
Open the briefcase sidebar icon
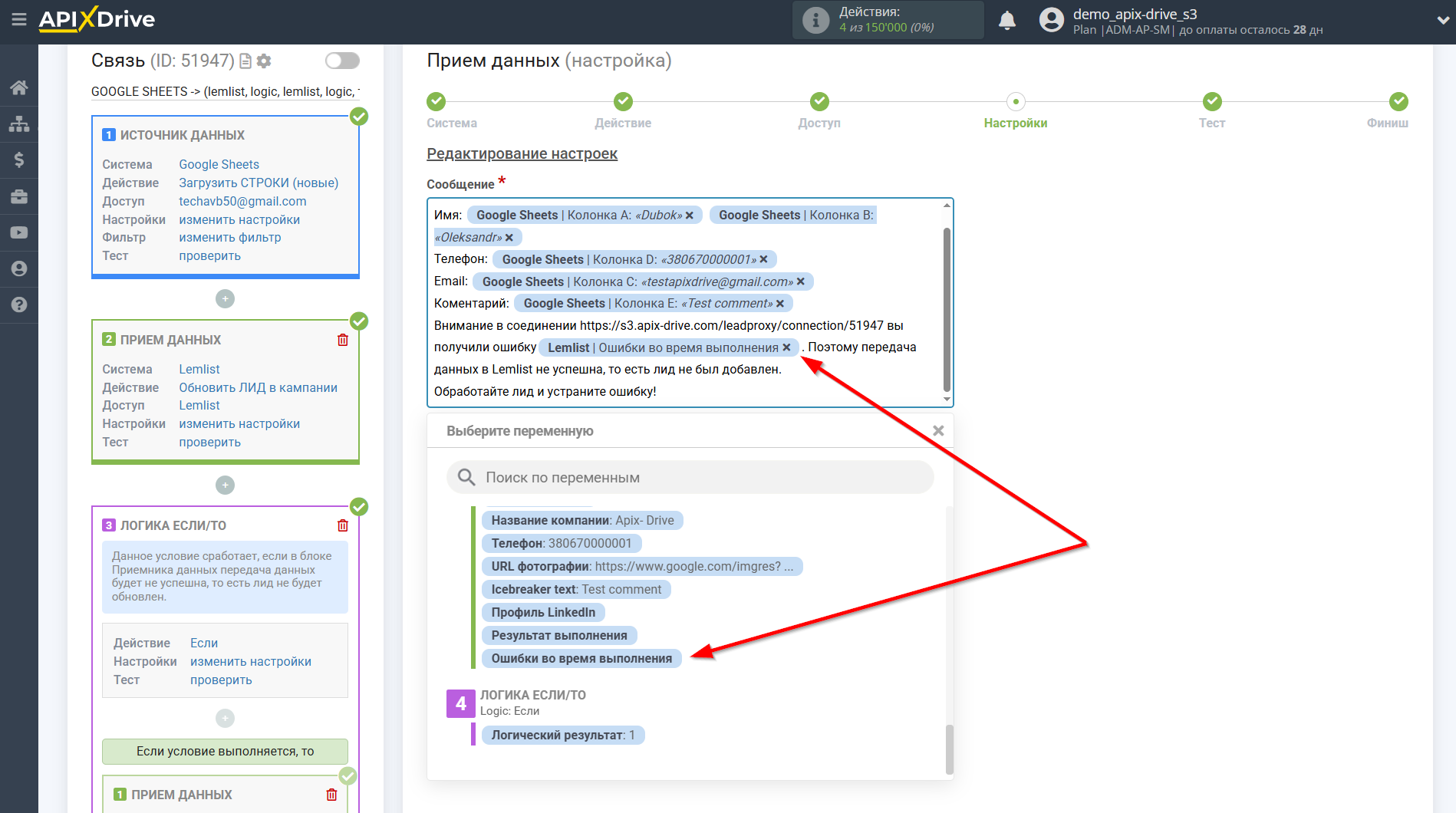pyautogui.click(x=19, y=196)
